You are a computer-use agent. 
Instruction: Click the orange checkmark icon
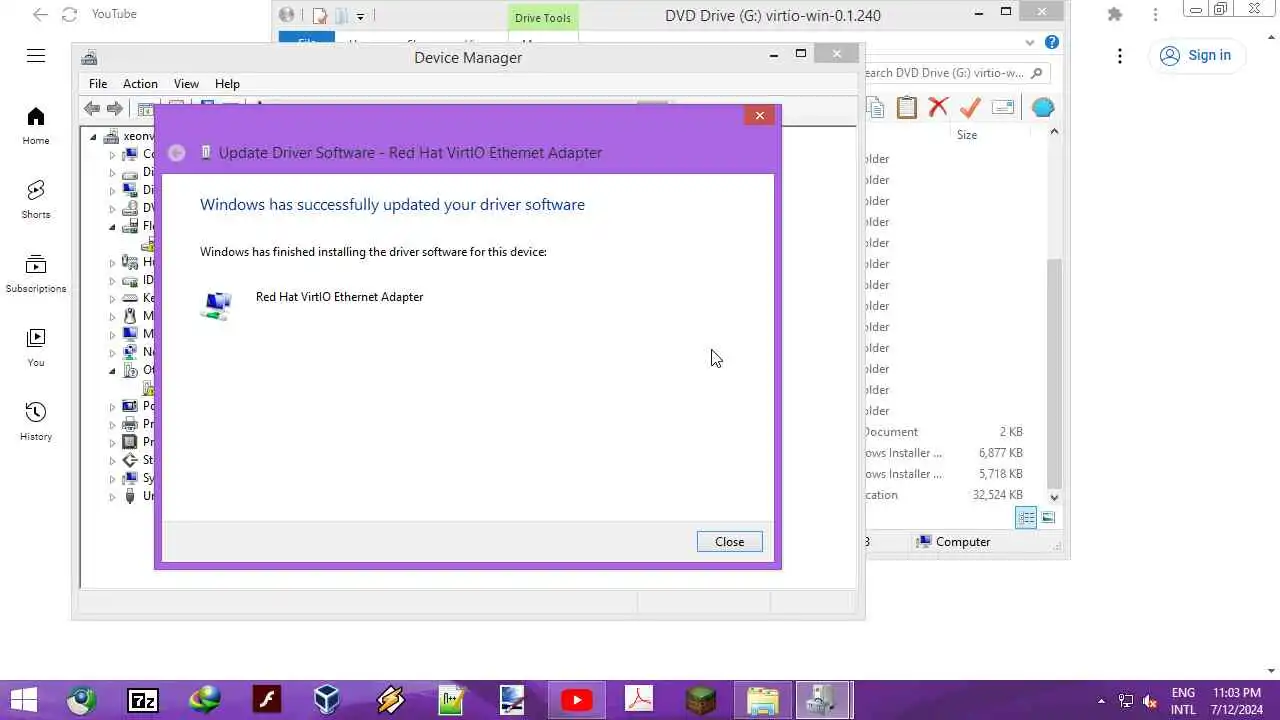969,108
